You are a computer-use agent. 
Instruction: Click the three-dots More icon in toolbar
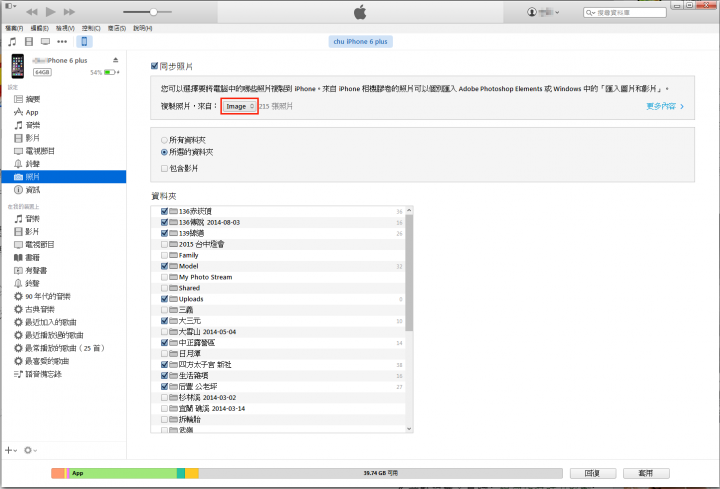coord(62,42)
